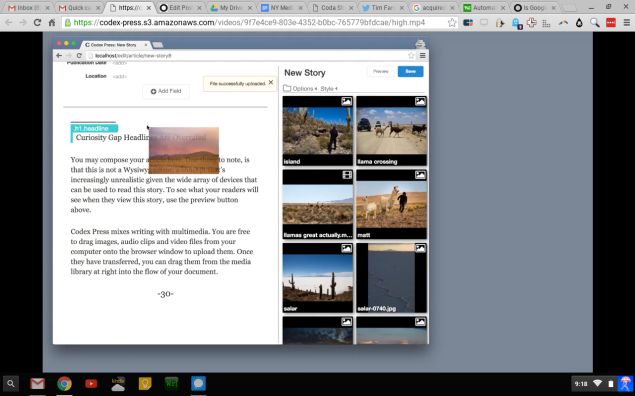Image resolution: width=635 pixels, height=396 pixels.
Task: Click image type icon on salar-0740.jpg
Action: [x=420, y=248]
